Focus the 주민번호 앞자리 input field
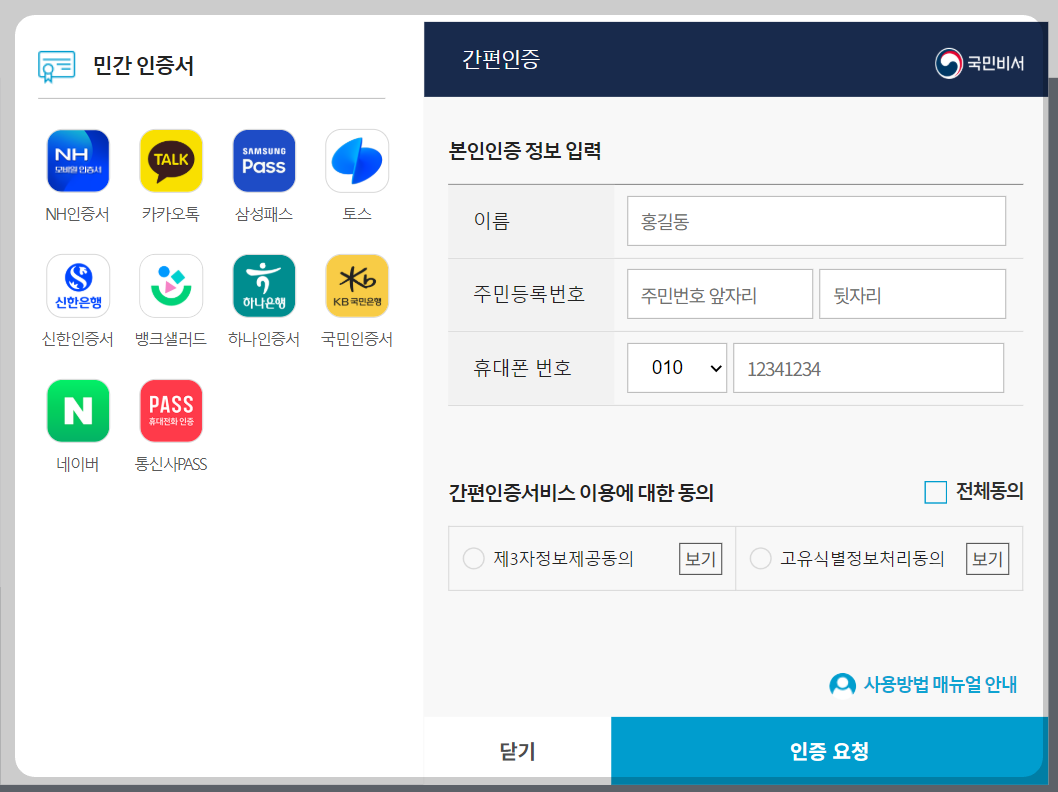This screenshot has height=792, width=1058. pyautogui.click(x=719, y=294)
